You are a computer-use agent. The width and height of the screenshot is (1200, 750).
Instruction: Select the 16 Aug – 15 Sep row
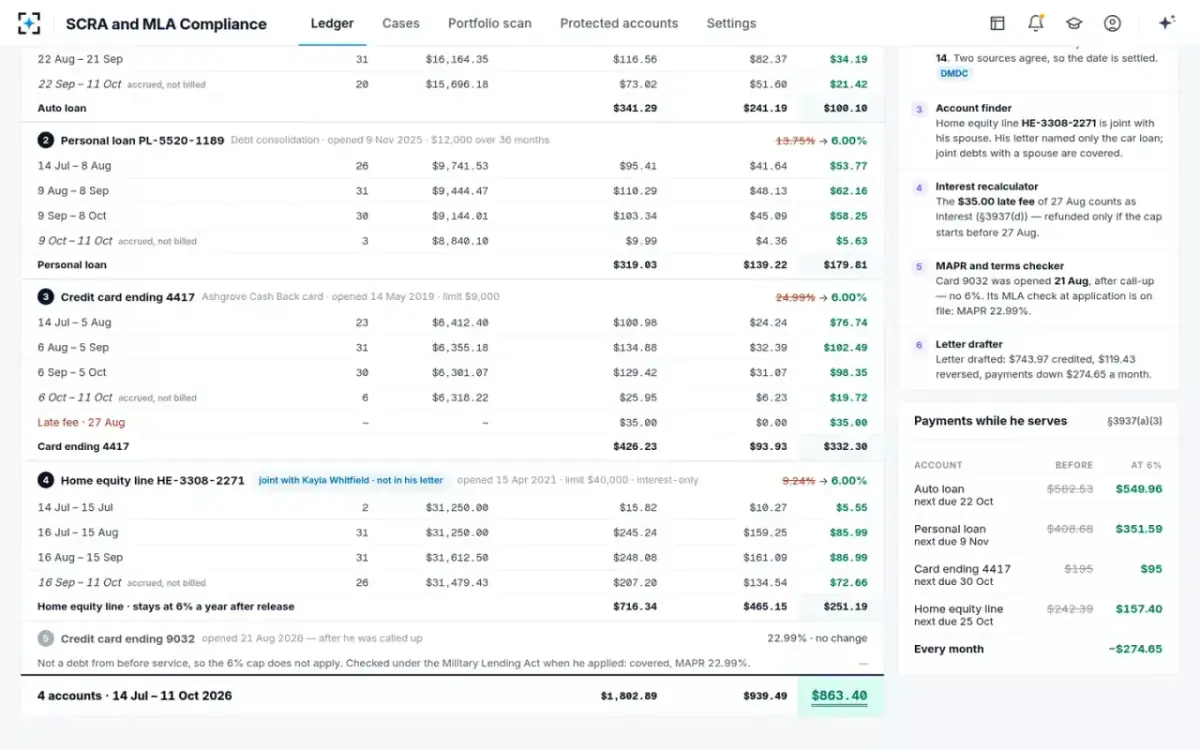(x=453, y=557)
